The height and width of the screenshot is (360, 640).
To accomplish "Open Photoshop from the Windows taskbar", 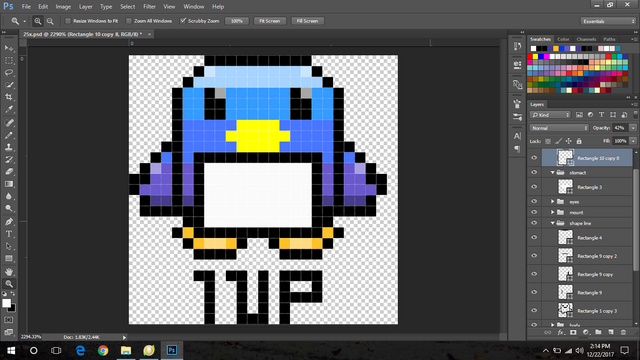I will [172, 350].
